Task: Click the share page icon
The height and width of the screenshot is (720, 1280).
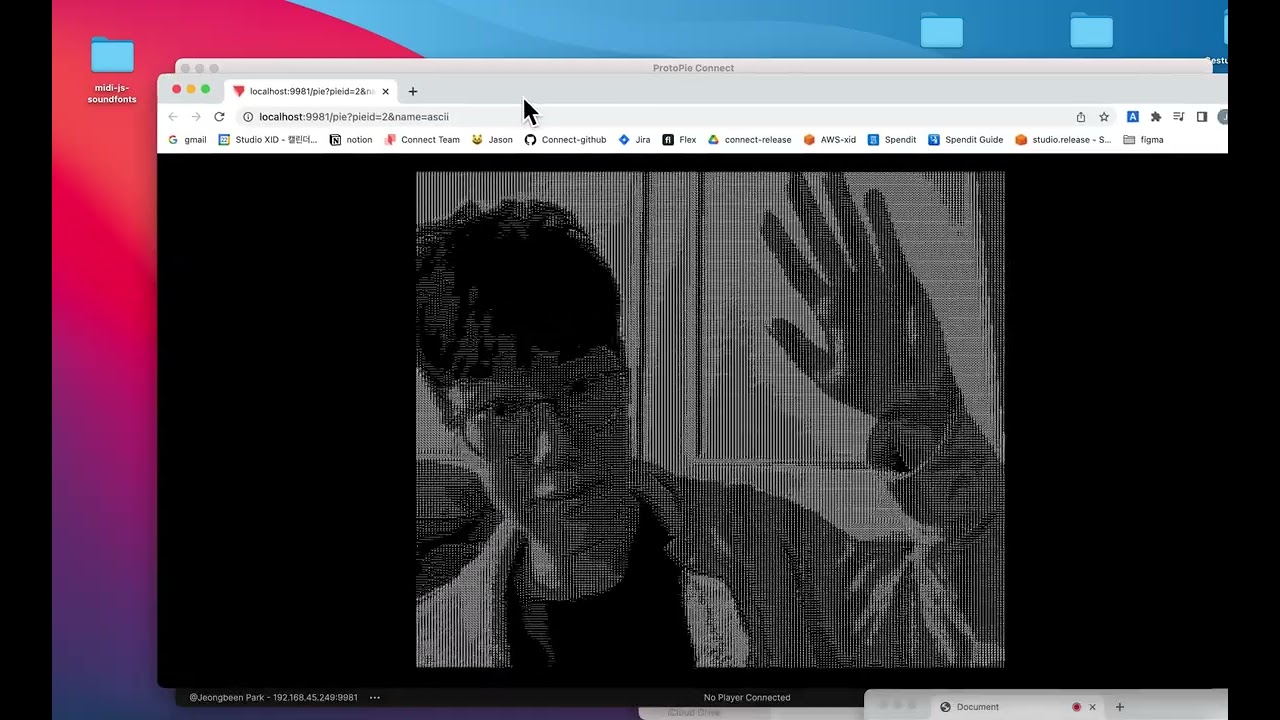Action: 1081,117
